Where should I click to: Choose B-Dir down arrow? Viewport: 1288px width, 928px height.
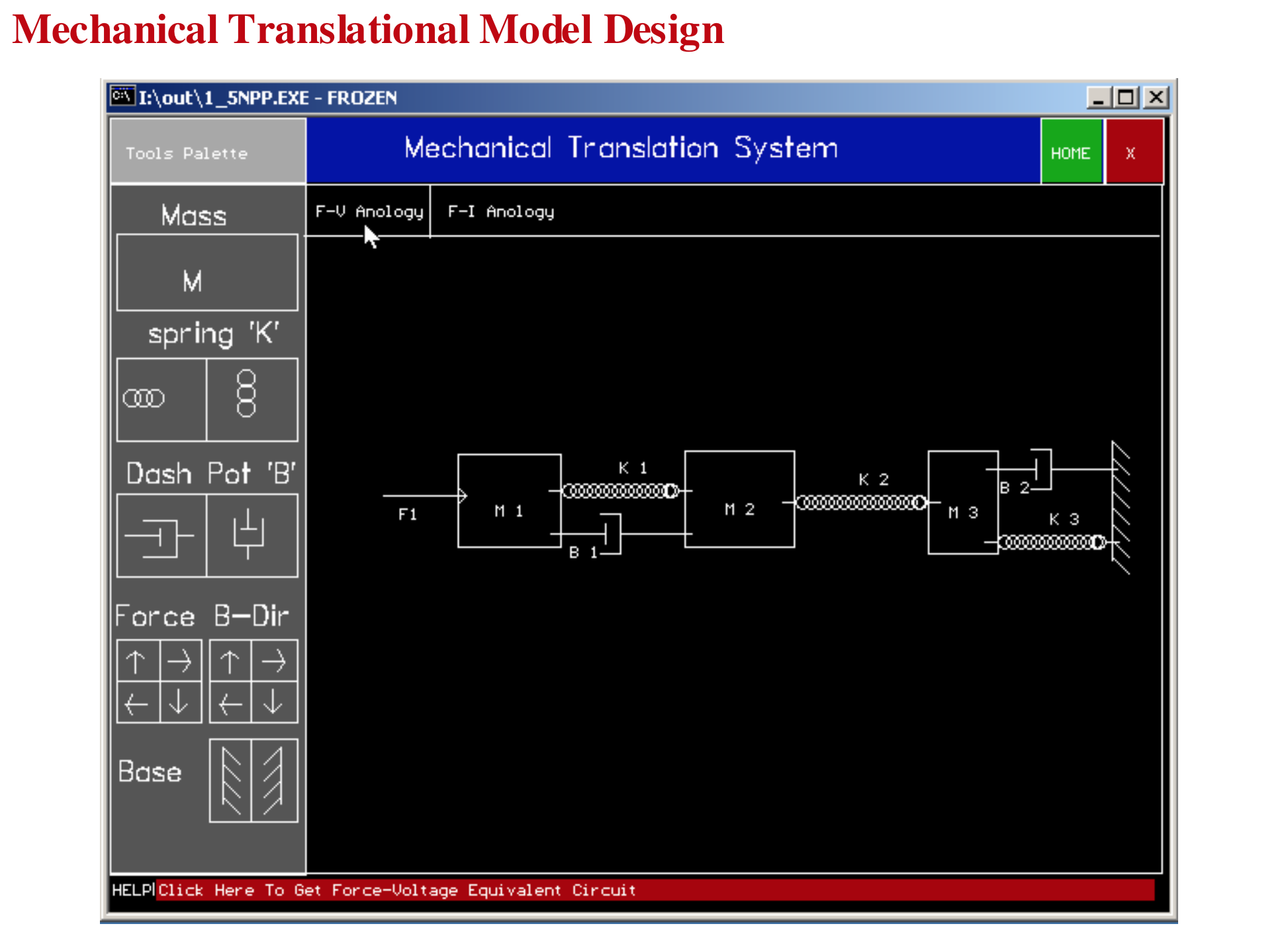(x=274, y=702)
